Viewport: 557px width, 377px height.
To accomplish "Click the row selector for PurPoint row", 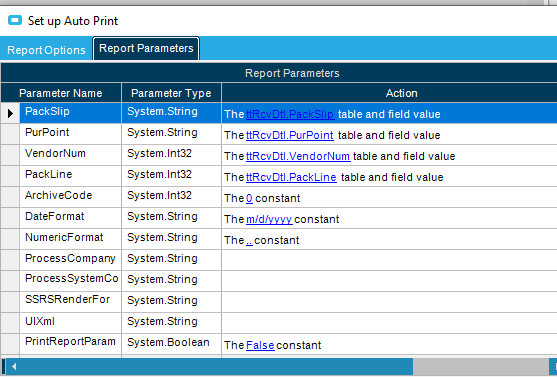I will click(10, 134).
